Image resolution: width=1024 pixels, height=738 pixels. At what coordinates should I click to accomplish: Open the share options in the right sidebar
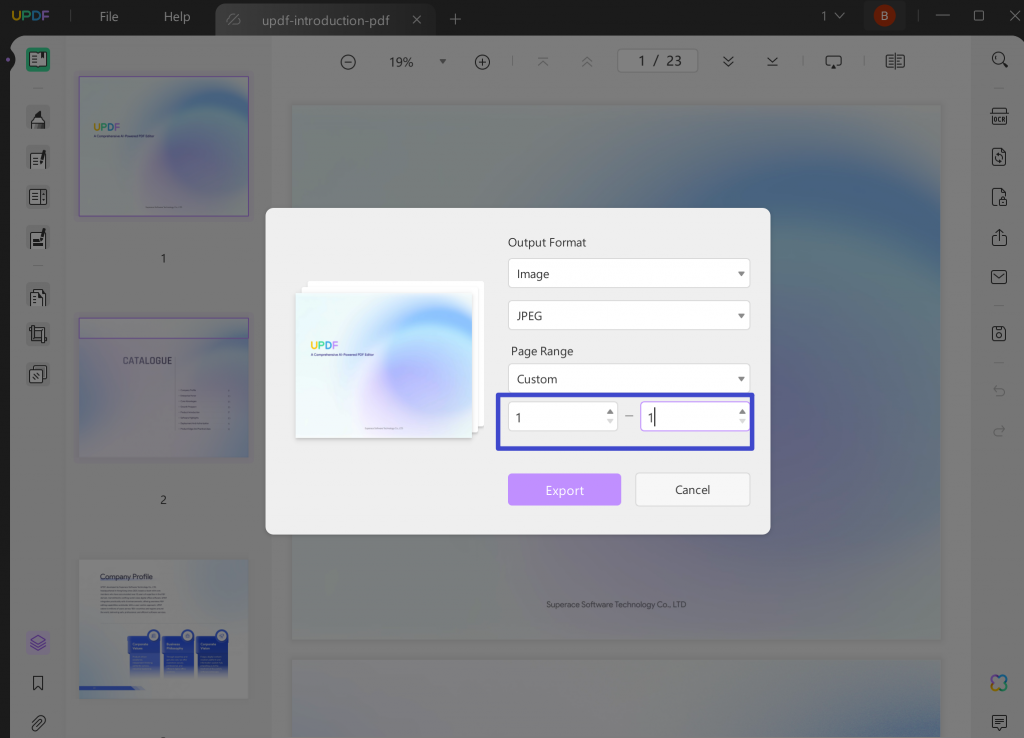[x=999, y=238]
